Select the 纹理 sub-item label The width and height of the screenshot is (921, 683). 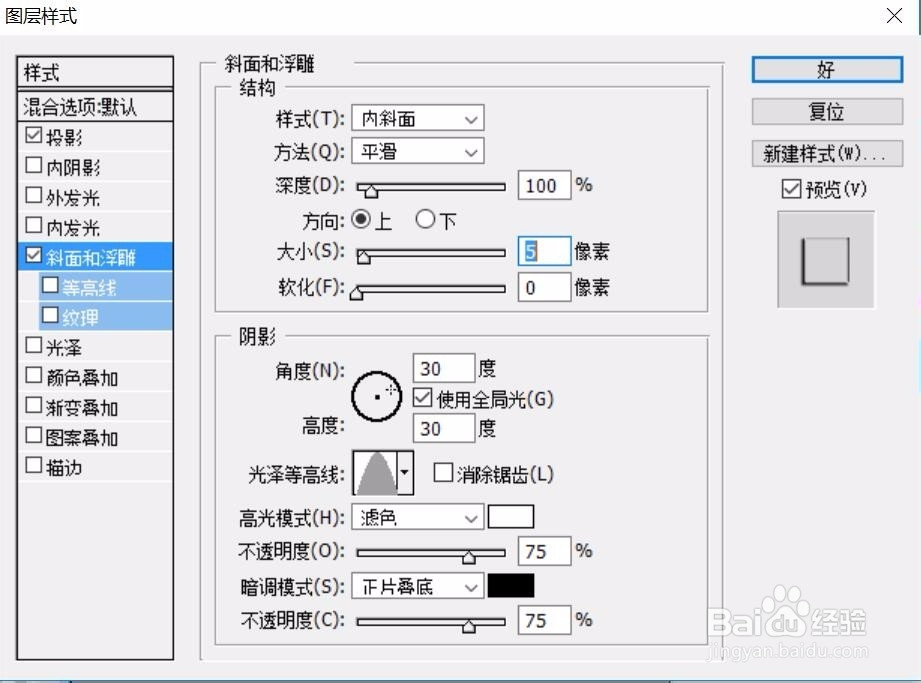[x=80, y=317]
